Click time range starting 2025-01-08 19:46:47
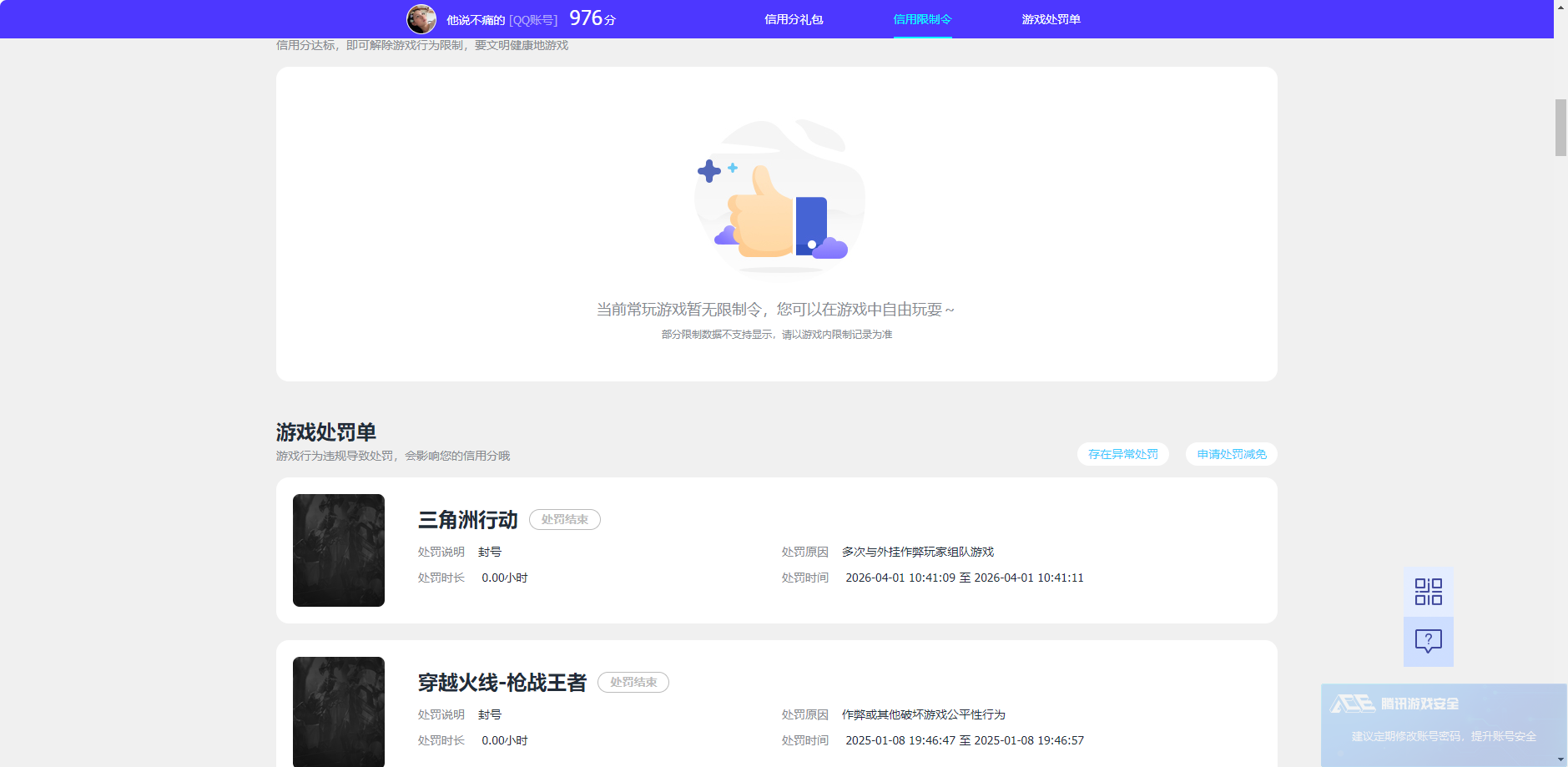This screenshot has width=1568, height=767. (x=965, y=740)
